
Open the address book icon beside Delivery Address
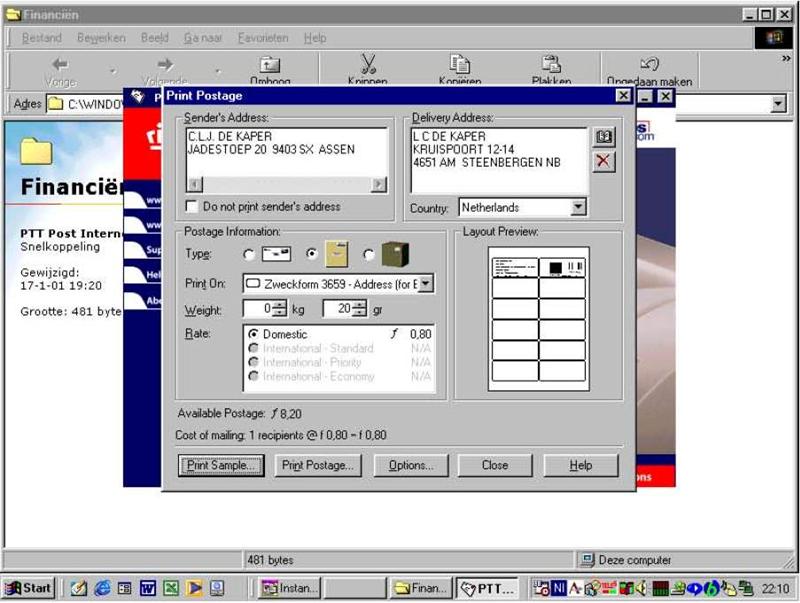pos(603,137)
